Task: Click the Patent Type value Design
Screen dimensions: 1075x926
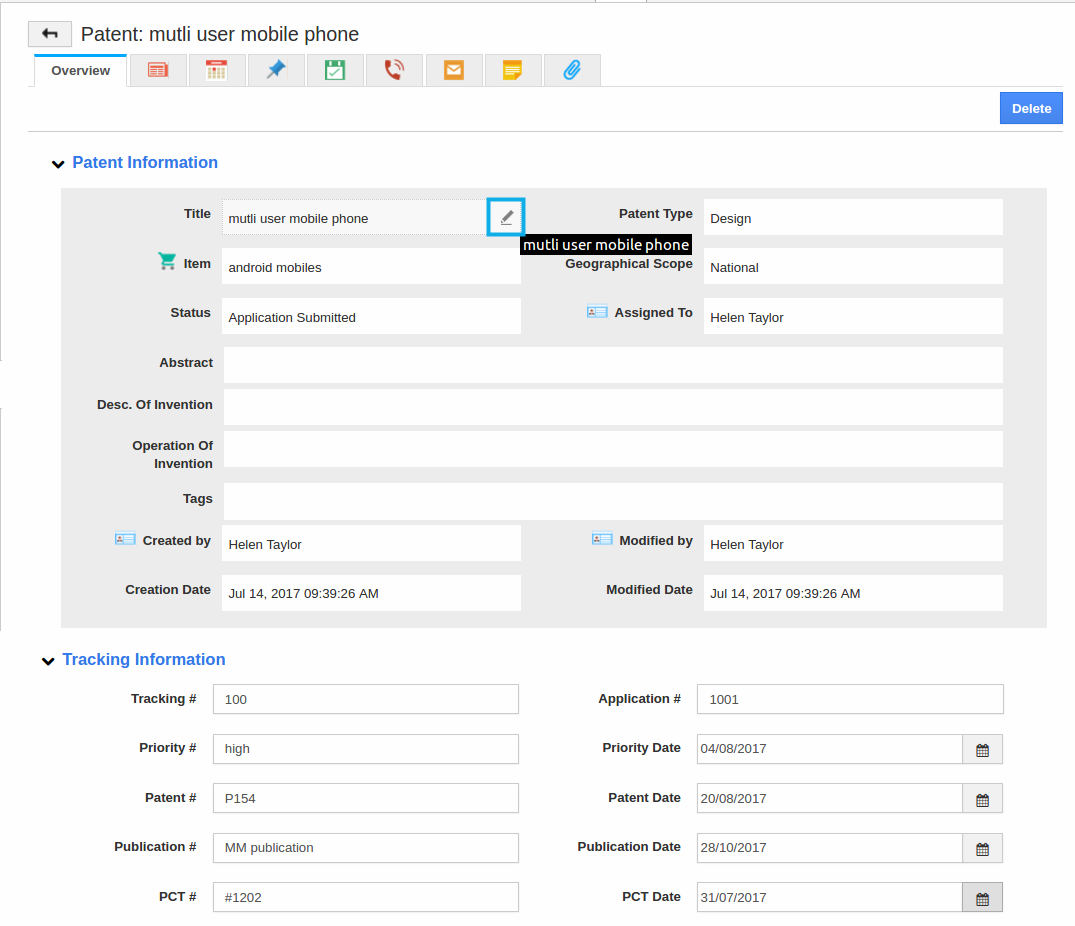Action: coord(853,218)
